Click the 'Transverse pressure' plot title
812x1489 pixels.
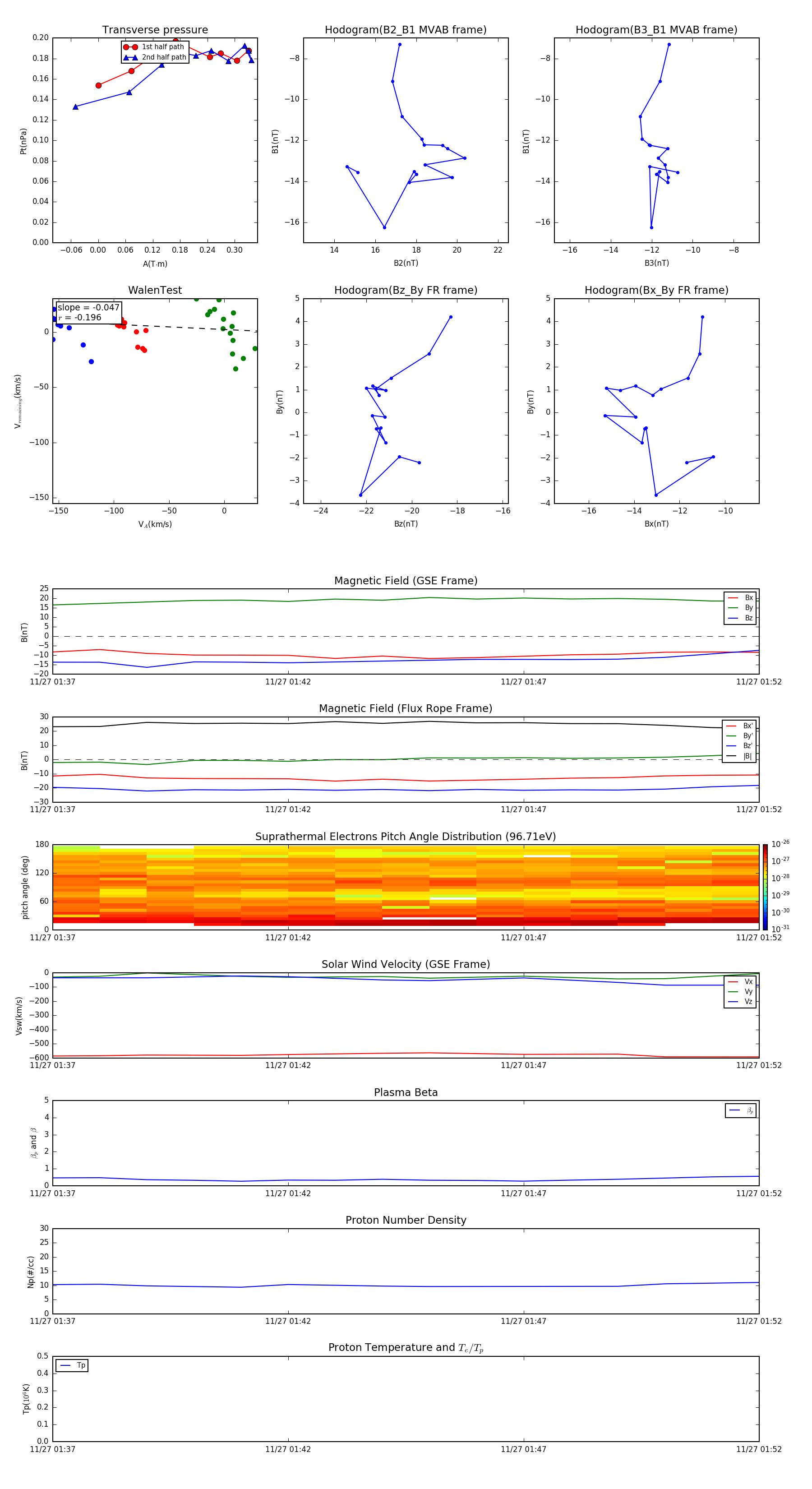point(155,30)
